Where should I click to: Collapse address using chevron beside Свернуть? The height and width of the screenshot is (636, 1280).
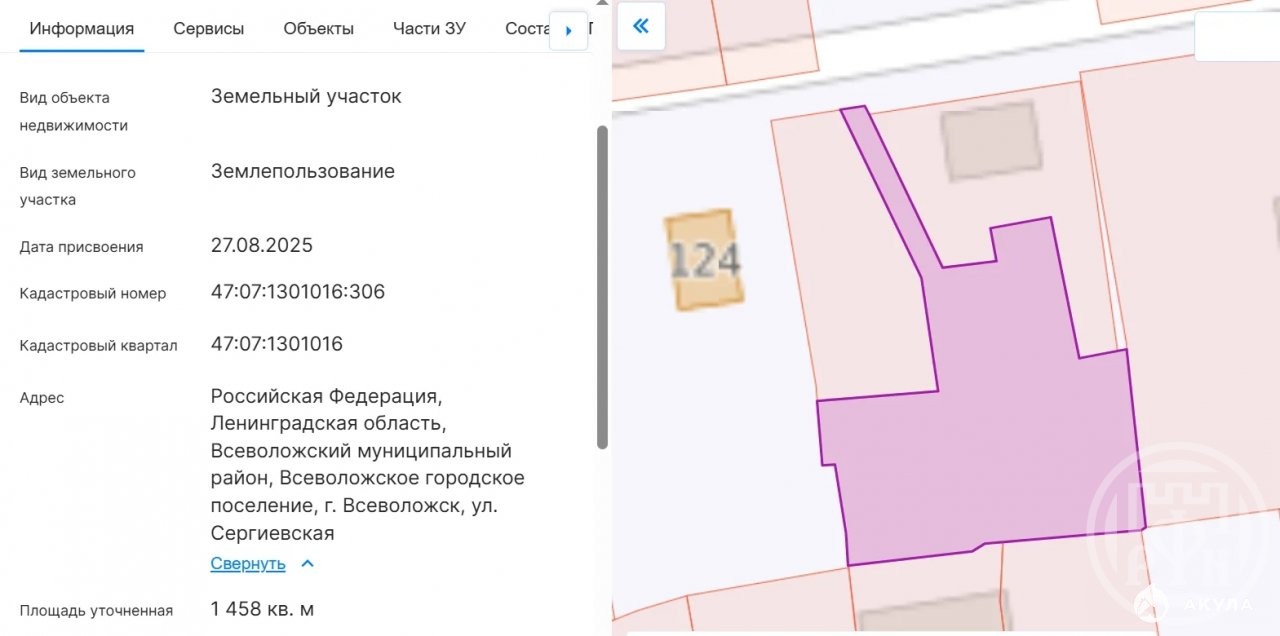[x=308, y=564]
